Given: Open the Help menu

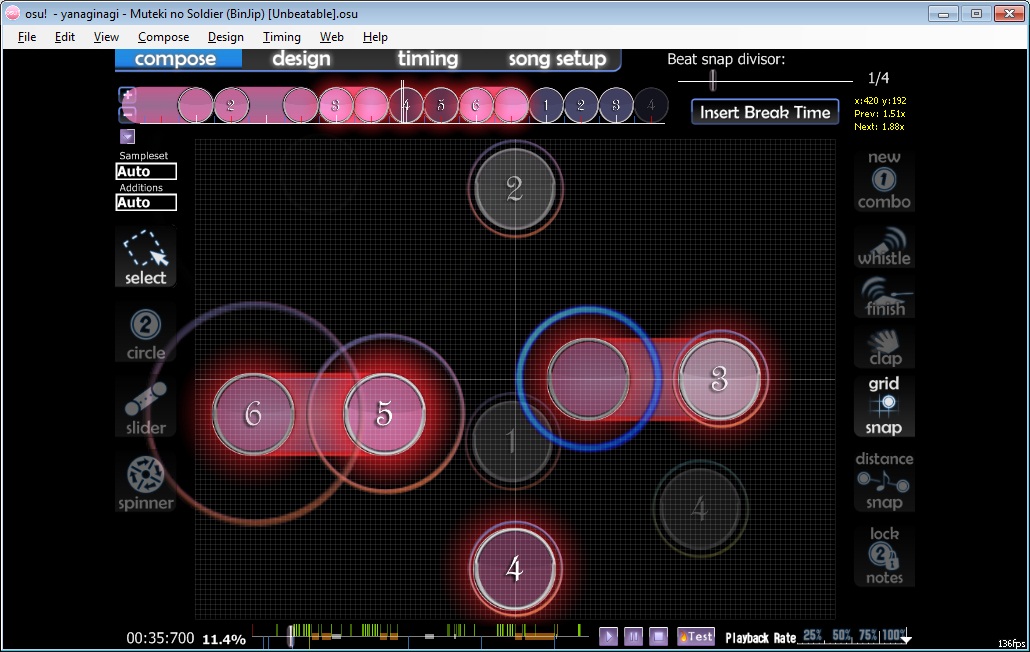Looking at the screenshot, I should [x=375, y=37].
